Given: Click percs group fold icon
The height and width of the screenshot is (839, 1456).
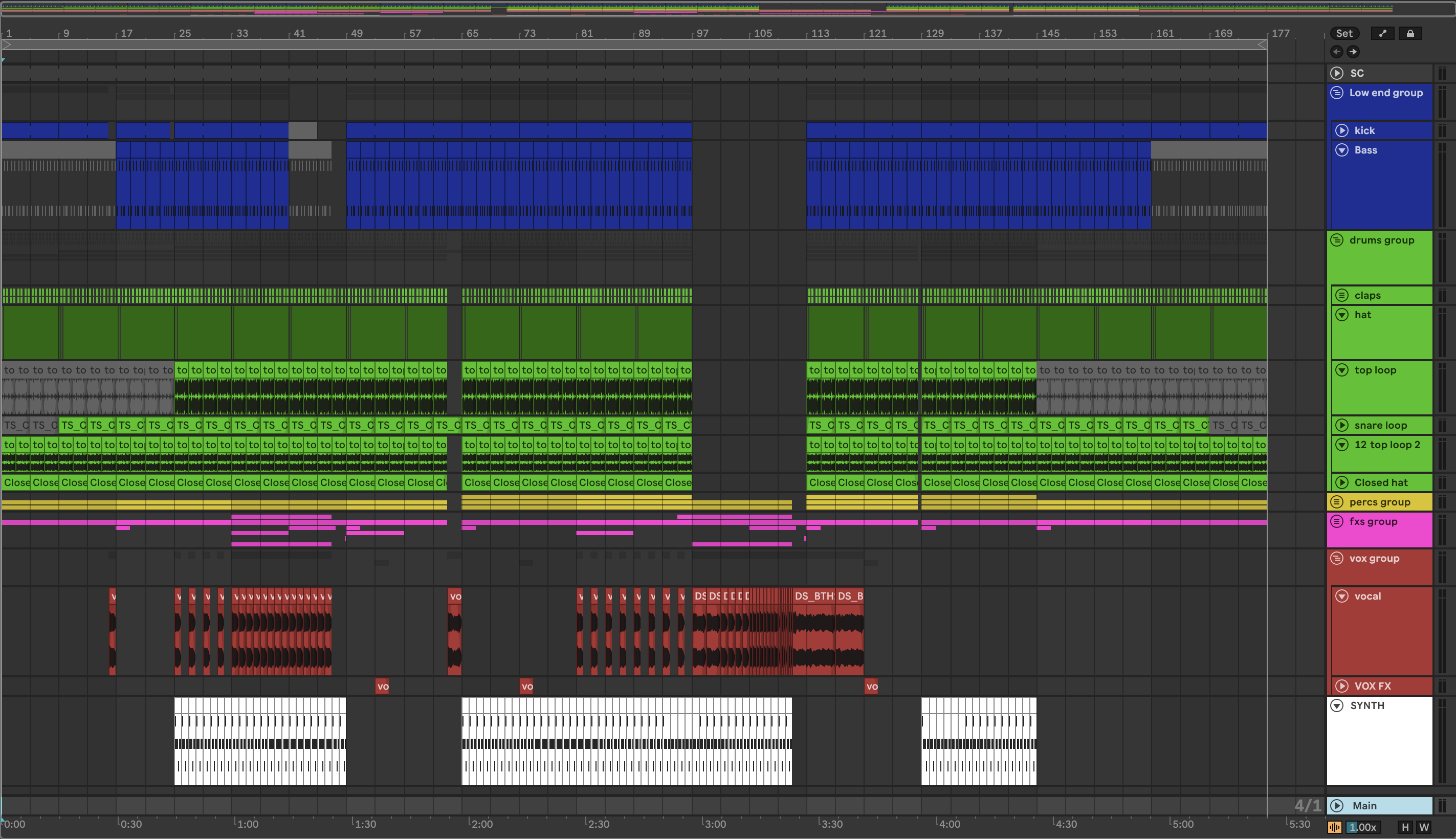Looking at the screenshot, I should [x=1337, y=502].
